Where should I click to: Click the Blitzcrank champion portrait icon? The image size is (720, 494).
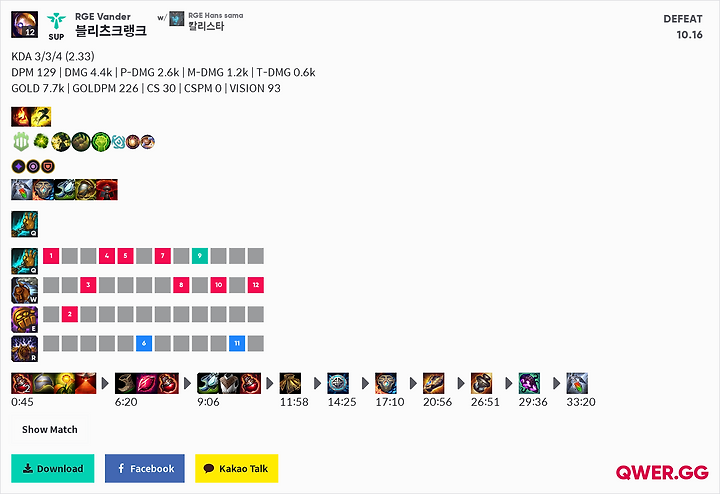point(24,24)
